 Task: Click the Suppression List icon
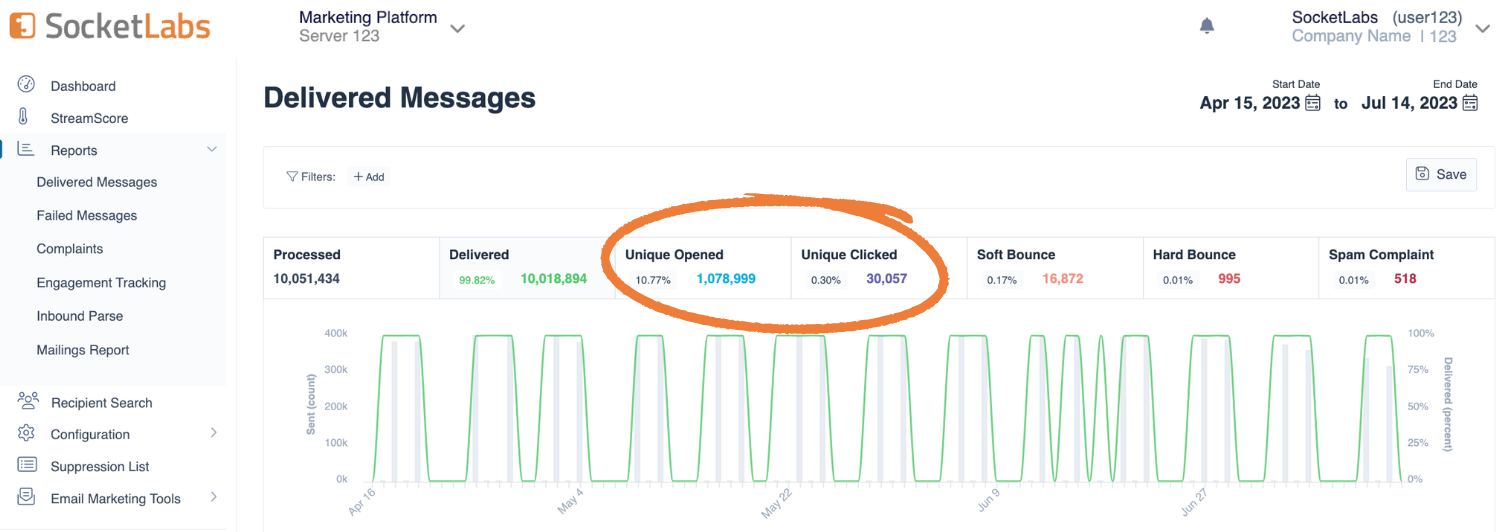[28, 465]
